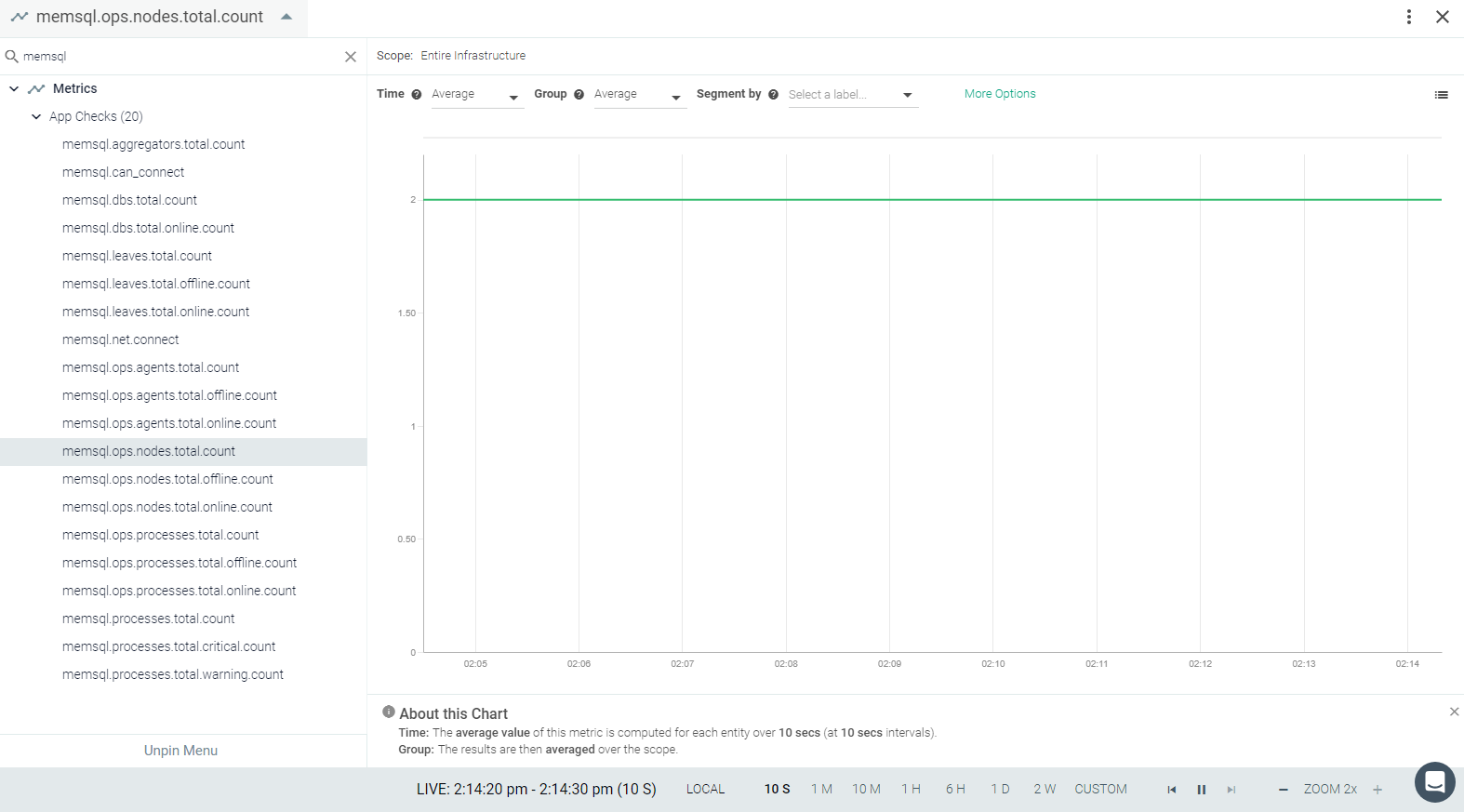Click the More Options link

[1000, 94]
